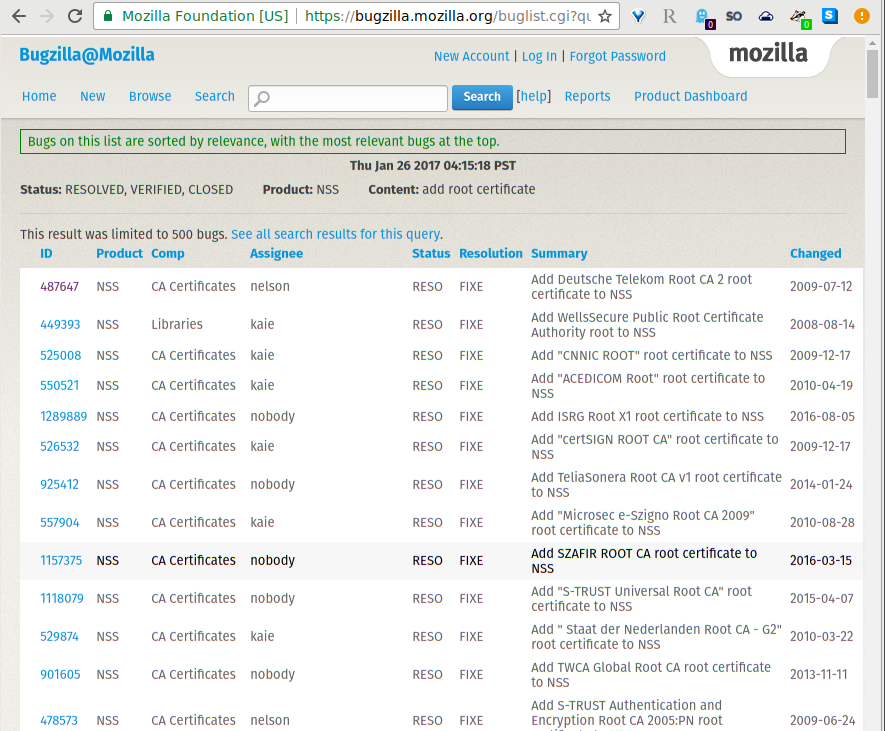Sort the list by Summary column

click(559, 254)
